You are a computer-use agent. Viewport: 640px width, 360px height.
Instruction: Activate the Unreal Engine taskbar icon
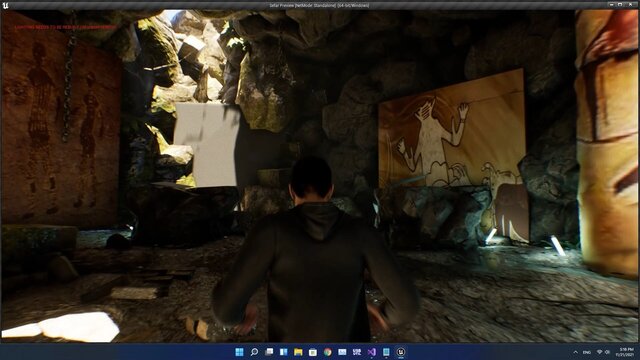(401, 352)
